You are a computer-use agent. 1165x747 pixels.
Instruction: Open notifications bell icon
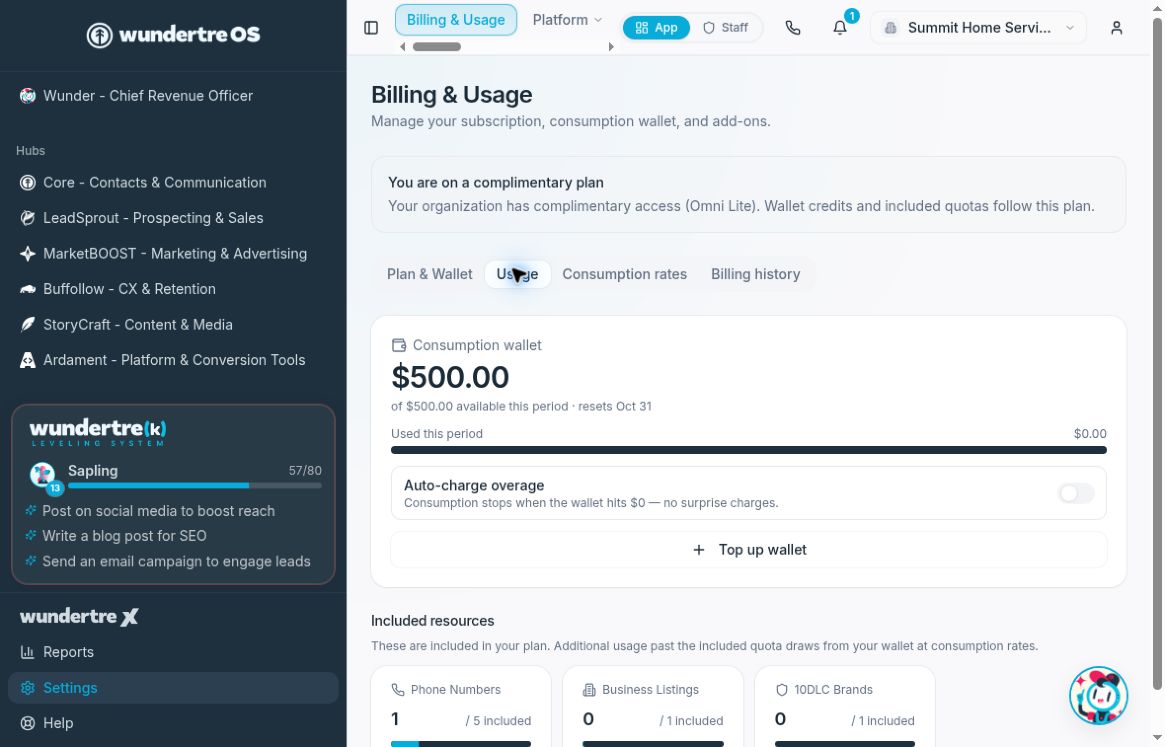[840, 28]
